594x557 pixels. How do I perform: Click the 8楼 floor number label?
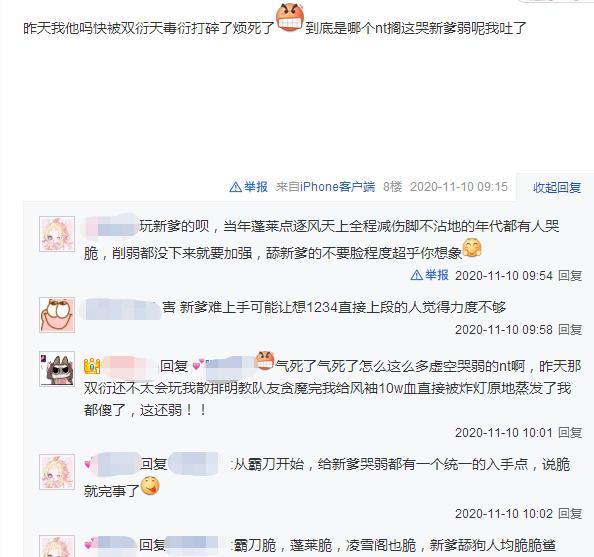click(x=392, y=187)
